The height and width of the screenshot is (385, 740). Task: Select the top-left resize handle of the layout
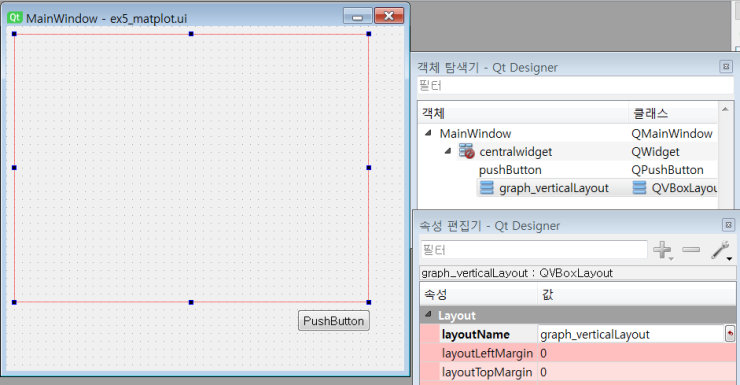point(14,34)
